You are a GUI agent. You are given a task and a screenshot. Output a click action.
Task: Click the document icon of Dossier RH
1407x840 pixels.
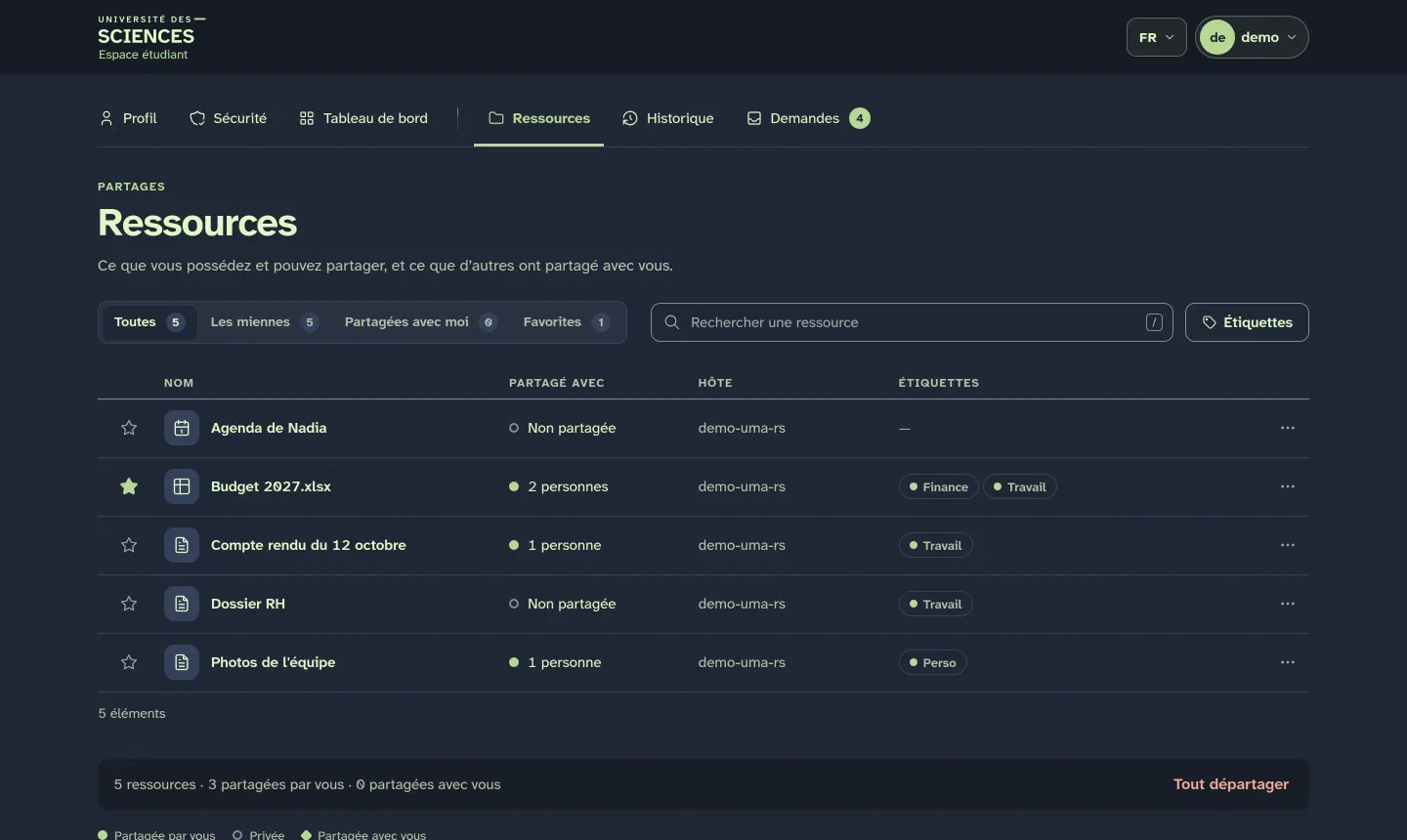182,604
